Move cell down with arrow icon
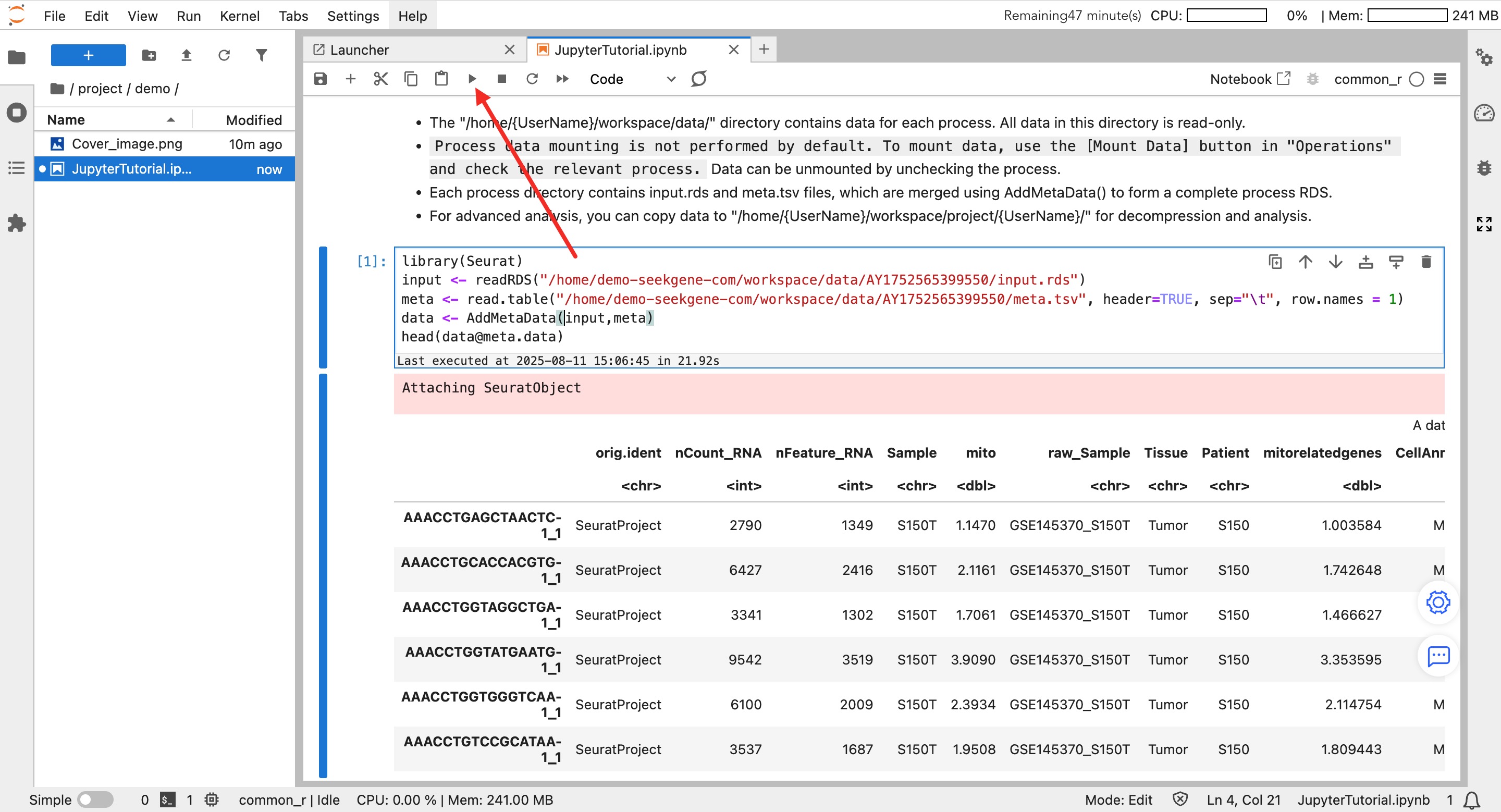 tap(1335, 262)
